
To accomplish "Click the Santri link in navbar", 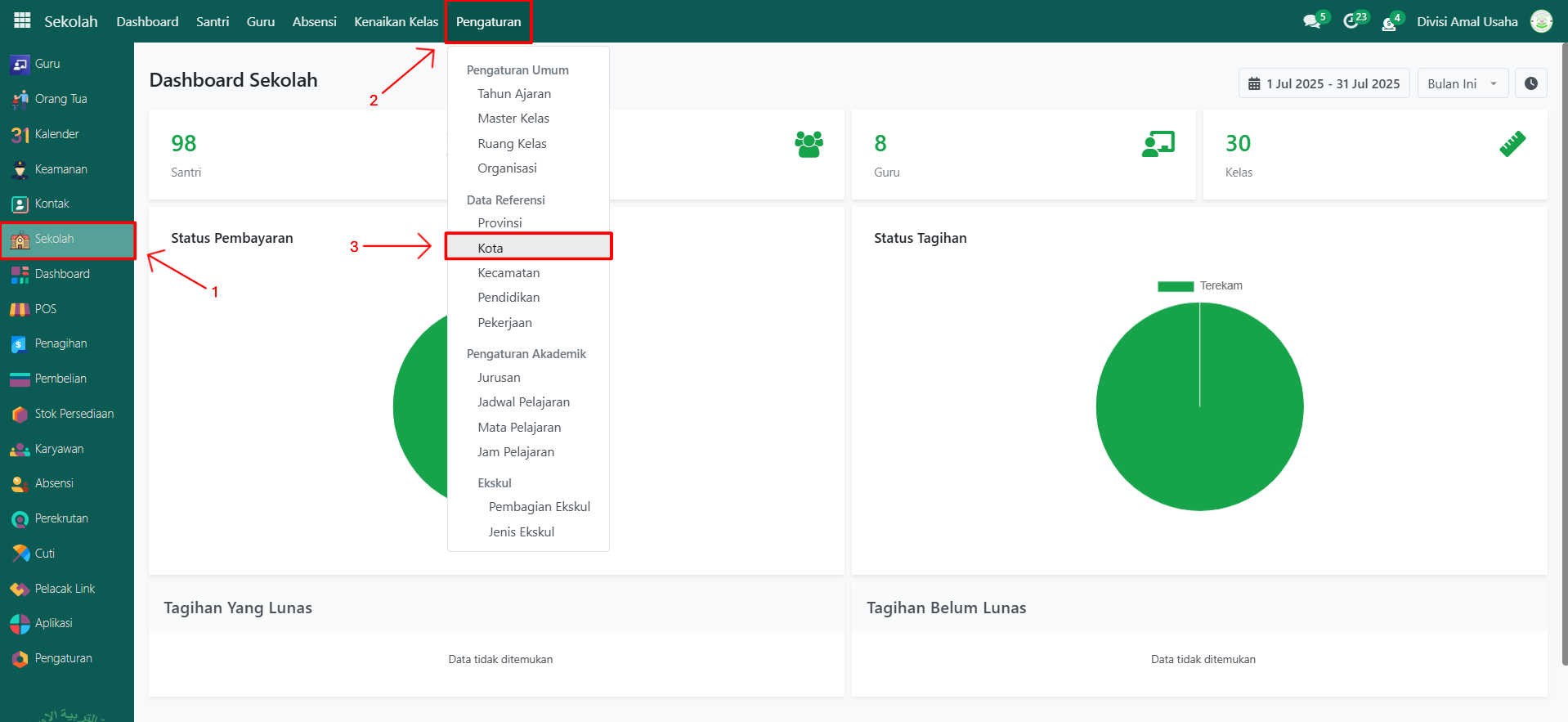I will [x=213, y=21].
